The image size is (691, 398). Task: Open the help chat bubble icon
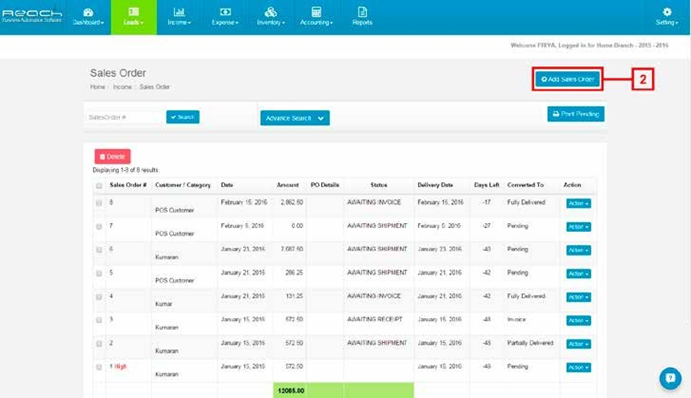pos(670,378)
